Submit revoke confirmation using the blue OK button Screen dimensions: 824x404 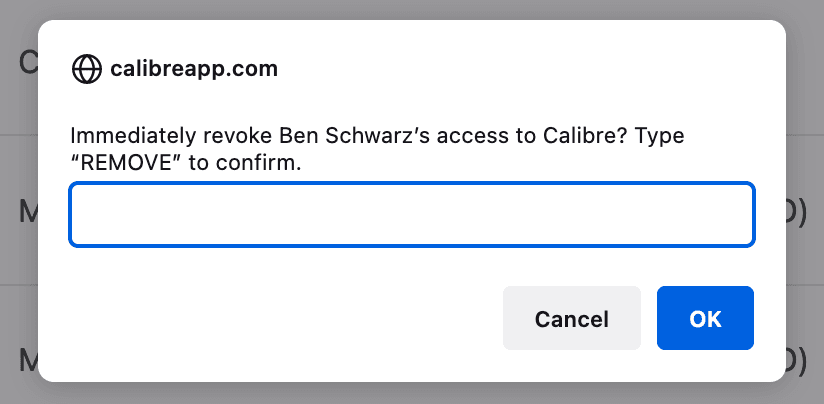(705, 319)
